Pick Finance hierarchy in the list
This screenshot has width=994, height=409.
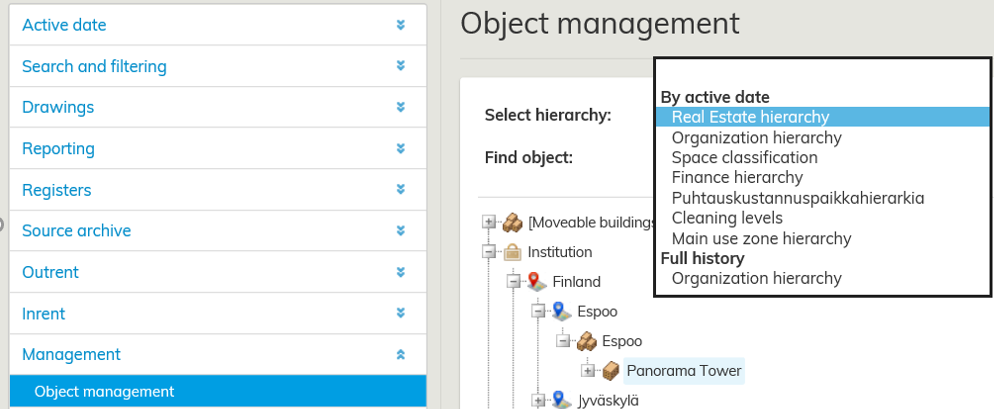point(737,178)
